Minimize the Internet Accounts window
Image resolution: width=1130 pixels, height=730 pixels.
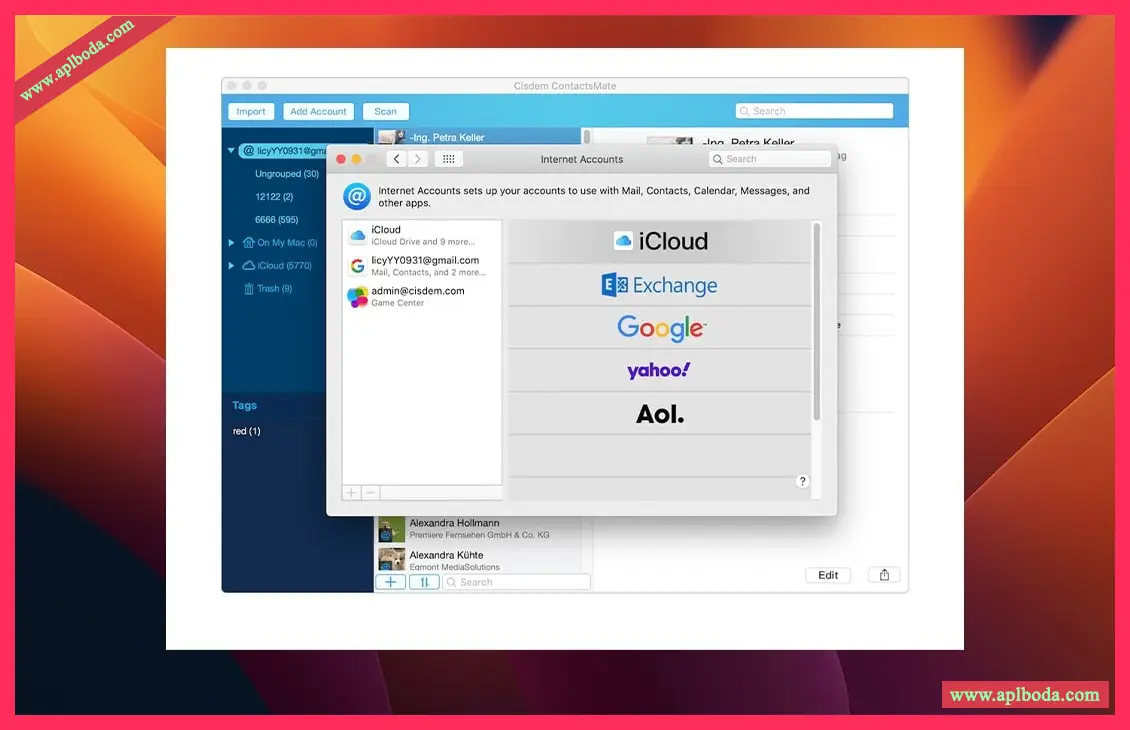tap(356, 159)
